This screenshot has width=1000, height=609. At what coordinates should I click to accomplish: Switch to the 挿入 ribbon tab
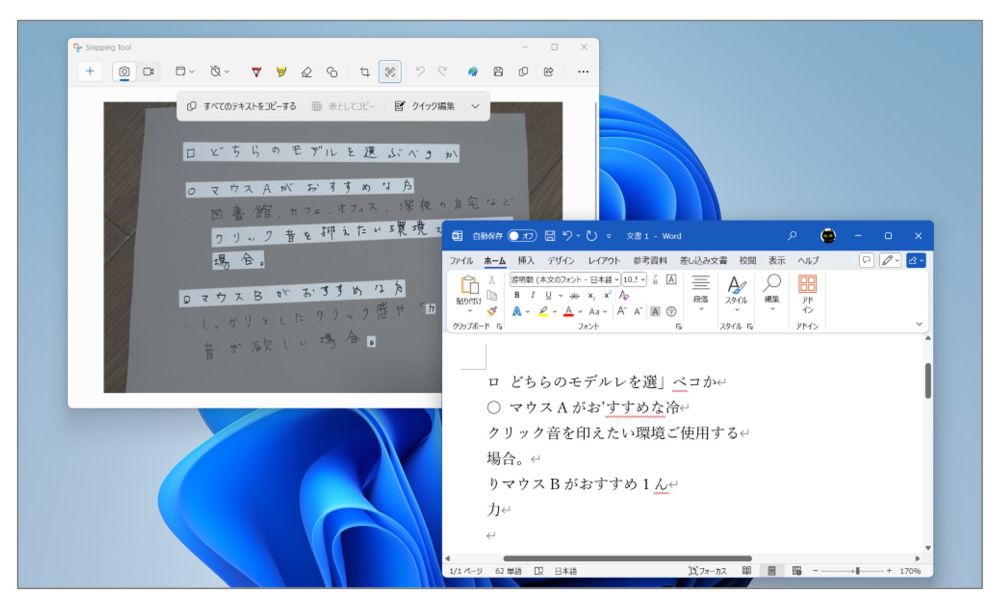(x=526, y=261)
